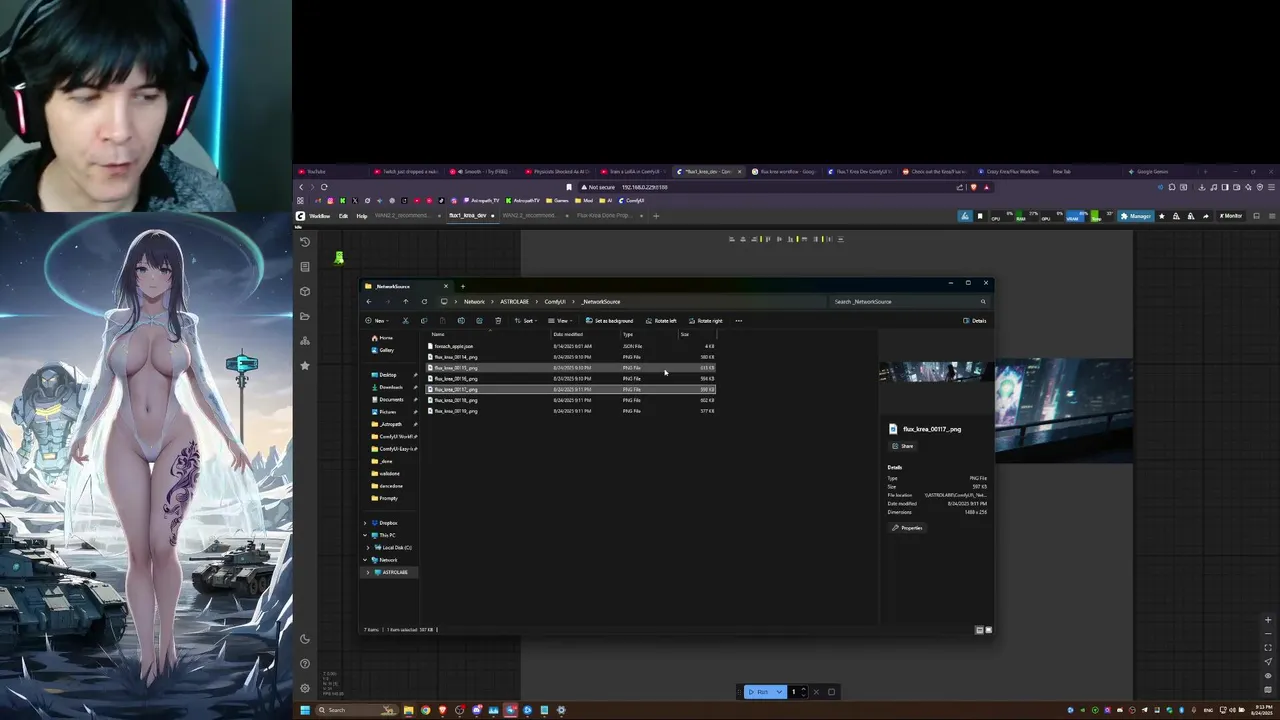Click the Cut icon in Explorer toolbar
This screenshot has height=720, width=1280.
point(405,321)
